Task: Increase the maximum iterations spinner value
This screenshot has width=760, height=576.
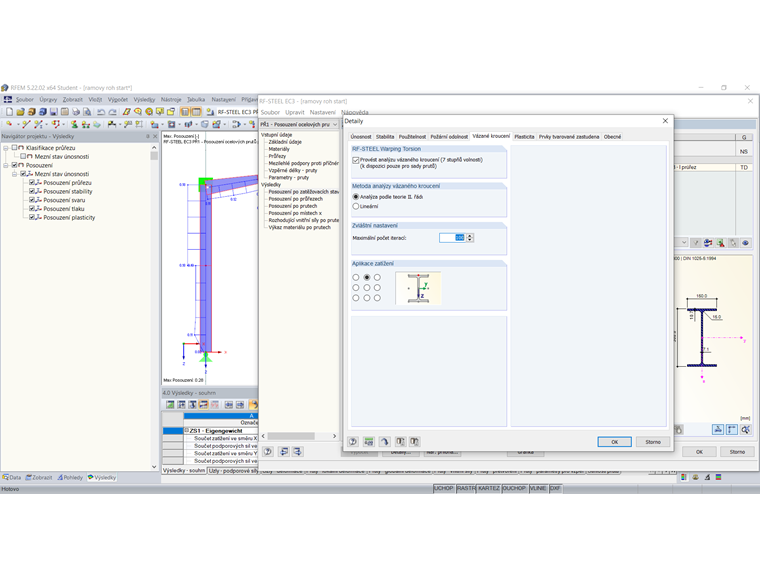Action: [470, 236]
